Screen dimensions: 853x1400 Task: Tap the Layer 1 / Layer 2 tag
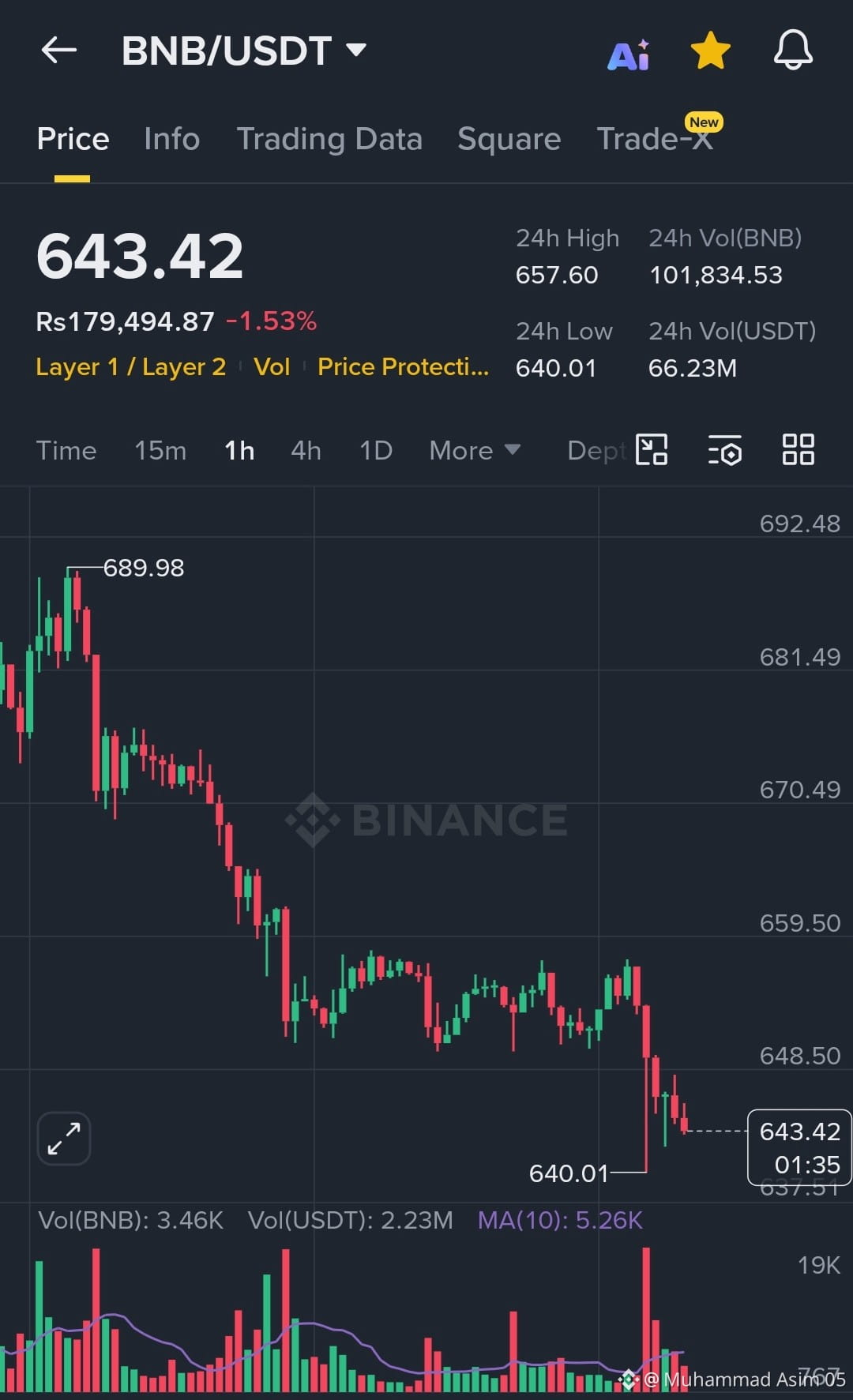131,367
